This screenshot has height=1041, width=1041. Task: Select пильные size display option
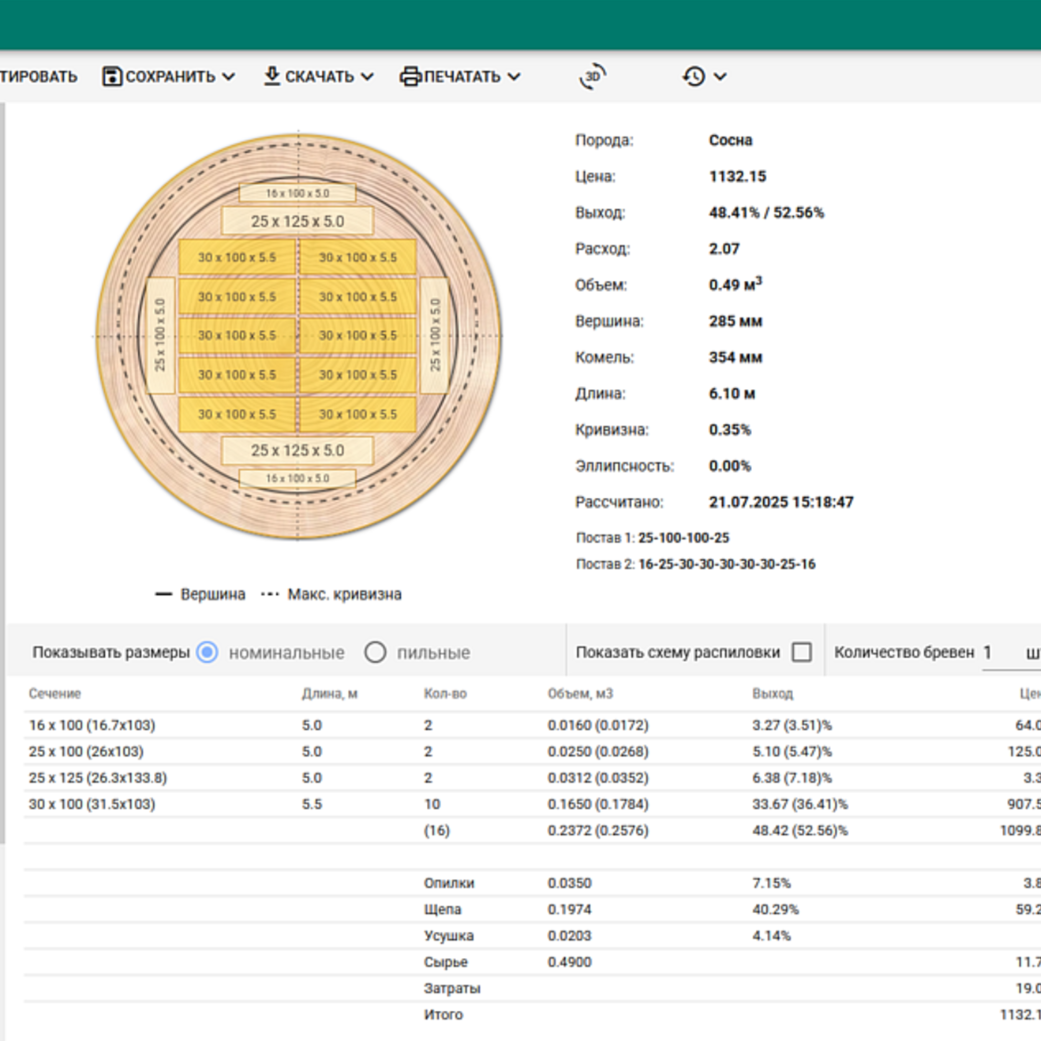tap(375, 653)
